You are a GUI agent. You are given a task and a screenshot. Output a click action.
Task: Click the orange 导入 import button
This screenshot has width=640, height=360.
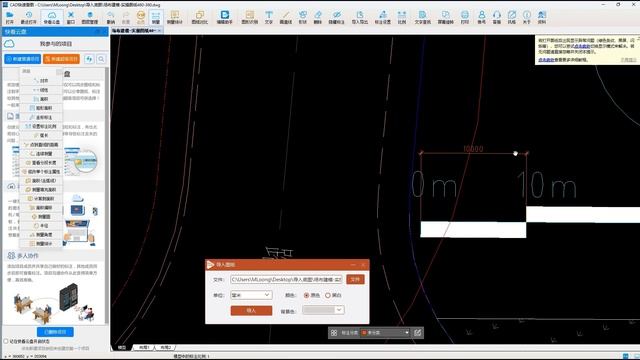[x=251, y=311]
